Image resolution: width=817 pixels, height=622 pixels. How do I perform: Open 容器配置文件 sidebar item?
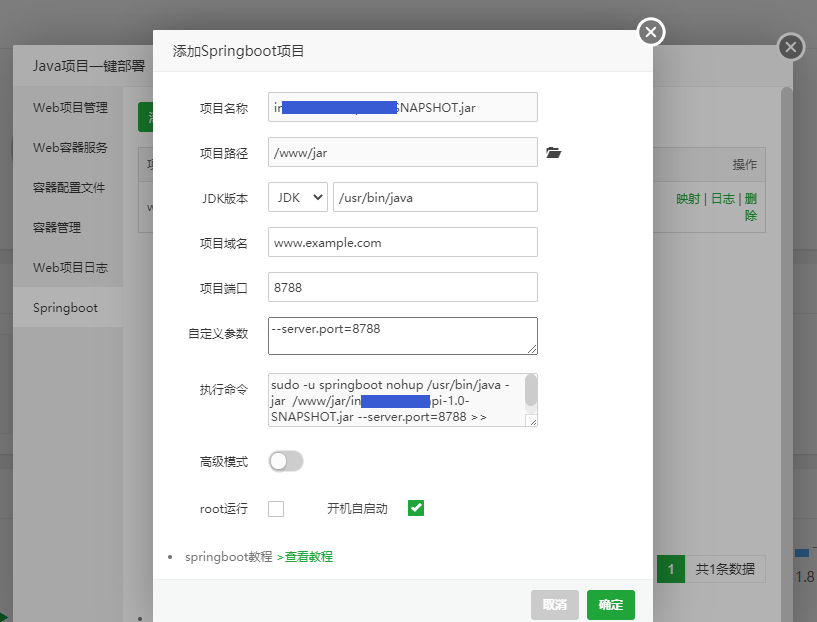[68, 188]
